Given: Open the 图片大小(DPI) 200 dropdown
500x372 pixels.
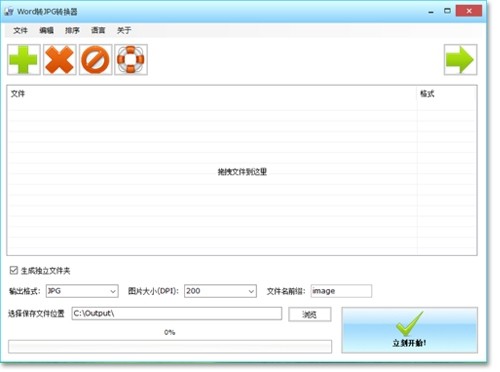Looking at the screenshot, I should (x=220, y=291).
